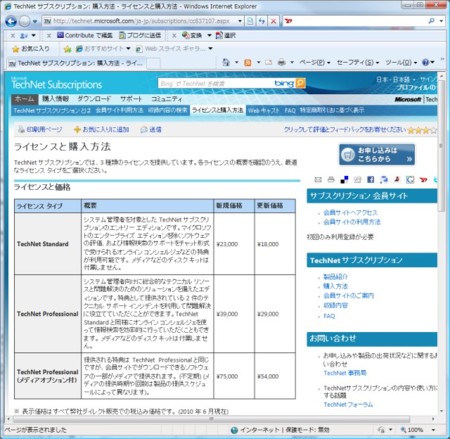Click the Refresh icon beside address bar
450x439 pixels.
pos(262,21)
